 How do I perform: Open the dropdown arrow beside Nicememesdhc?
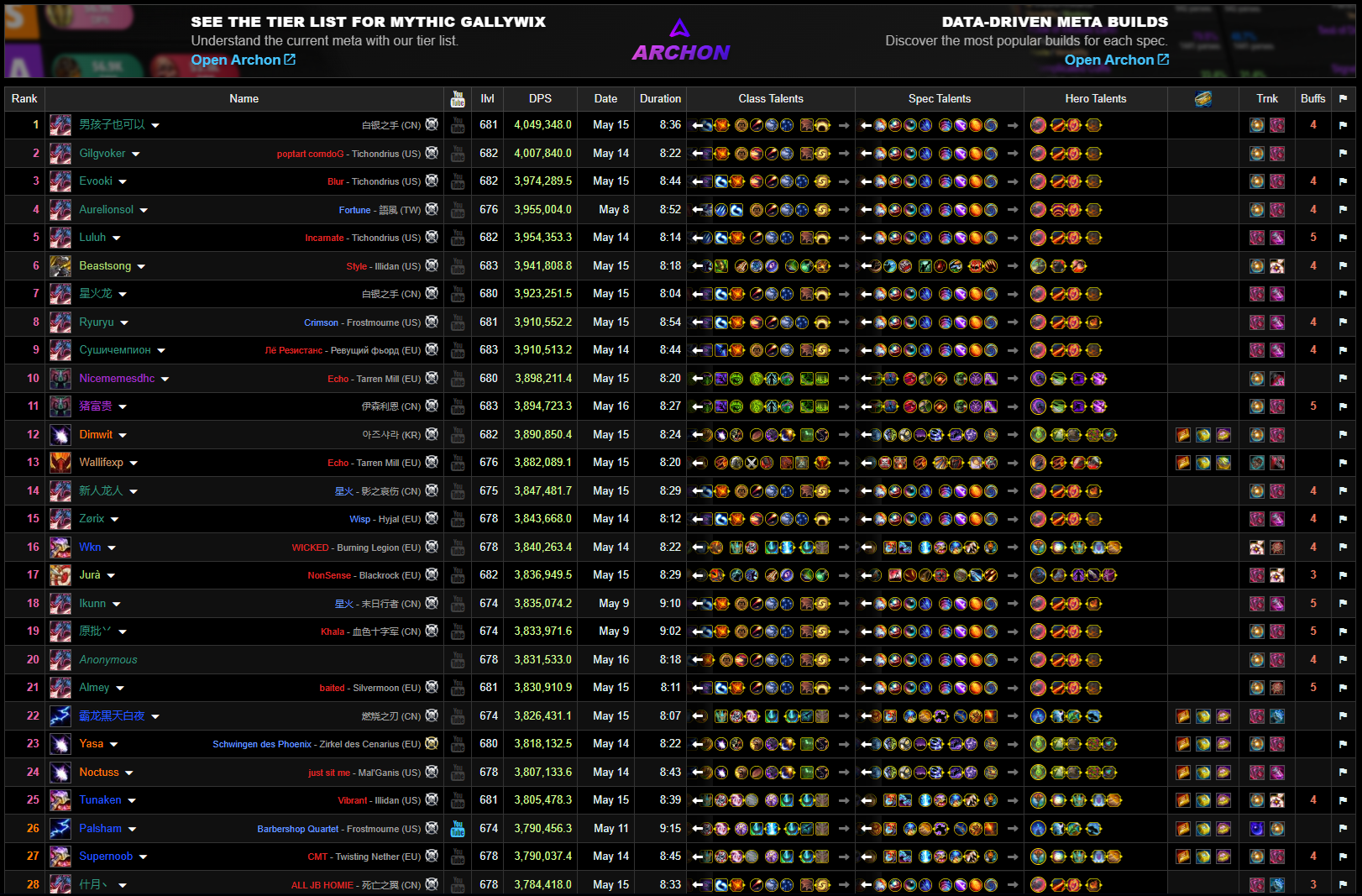pos(165,380)
